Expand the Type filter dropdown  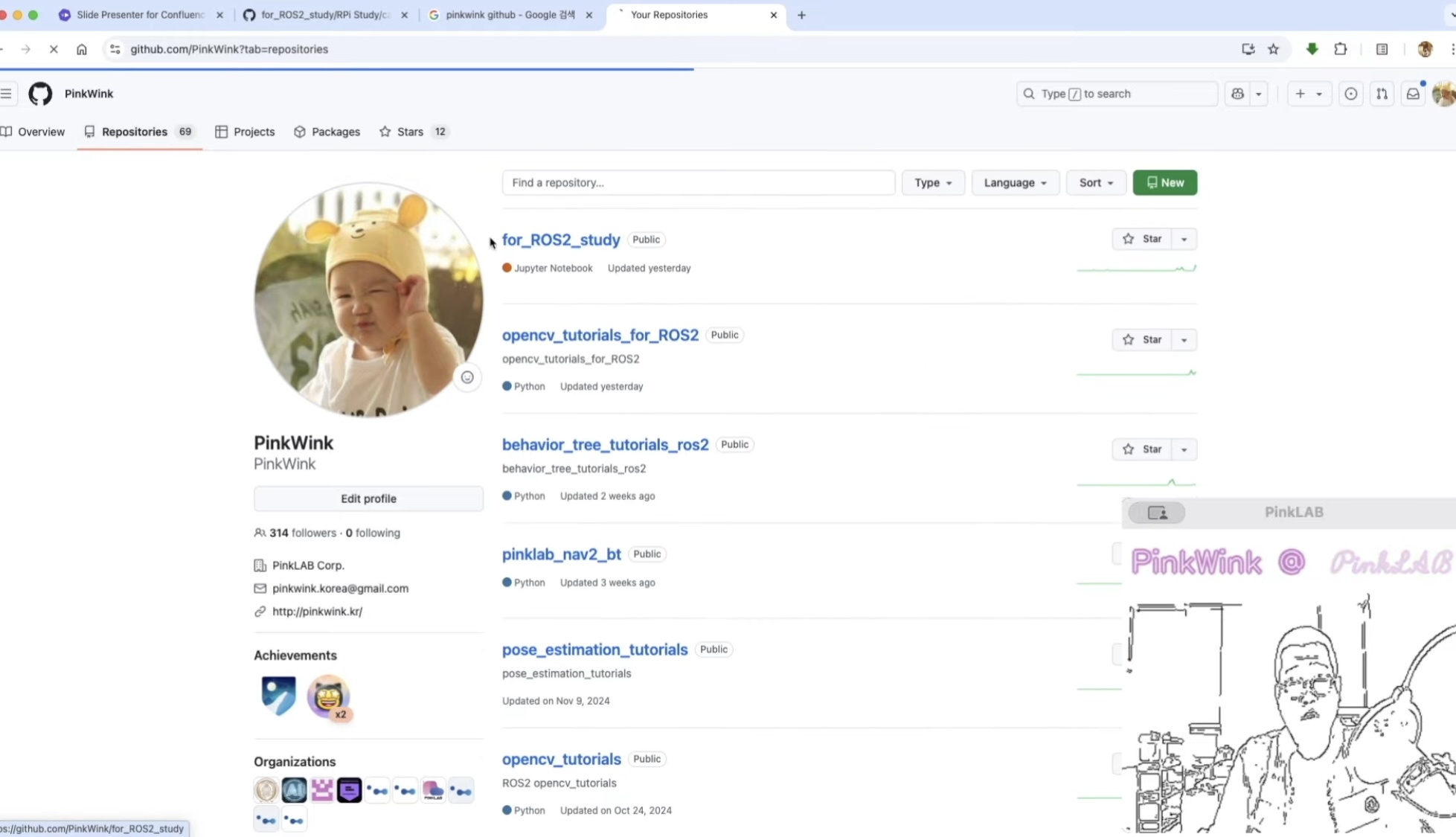pyautogui.click(x=932, y=182)
